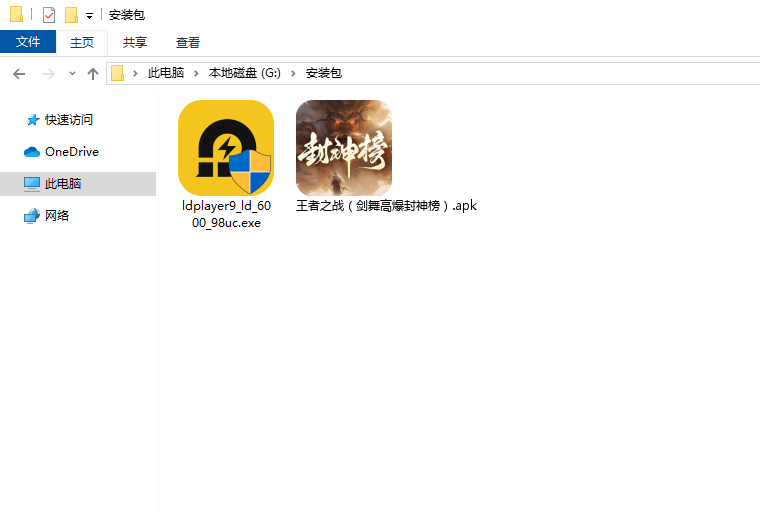Click the title bar folder icon

(16, 14)
